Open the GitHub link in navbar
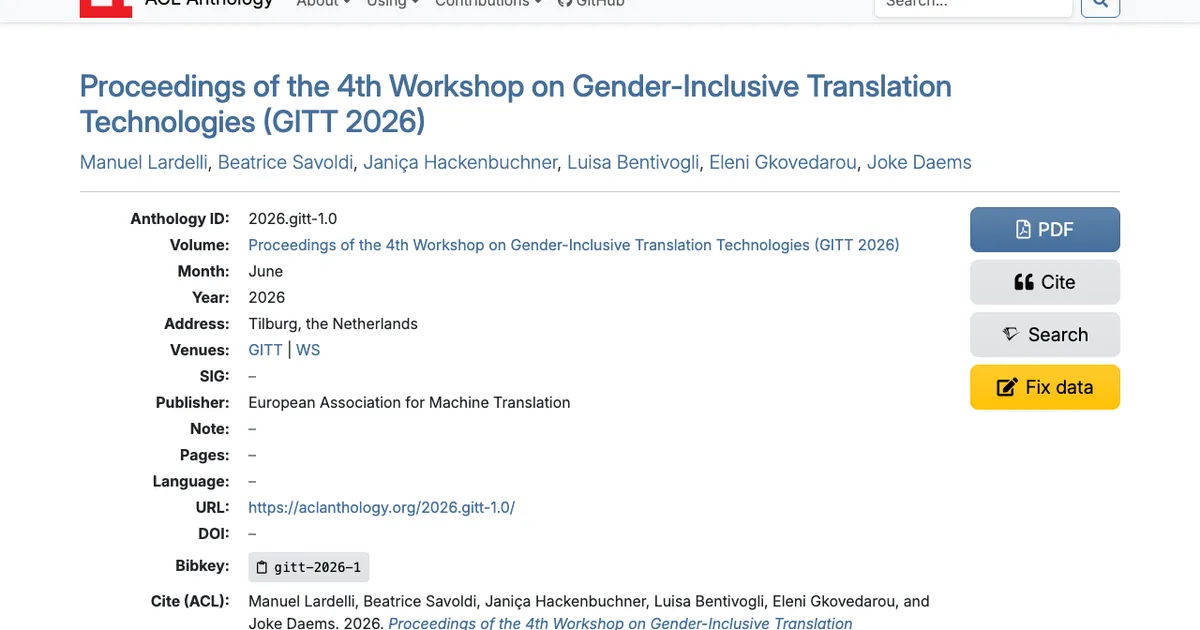This screenshot has height=630, width=1200. pyautogui.click(x=591, y=4)
